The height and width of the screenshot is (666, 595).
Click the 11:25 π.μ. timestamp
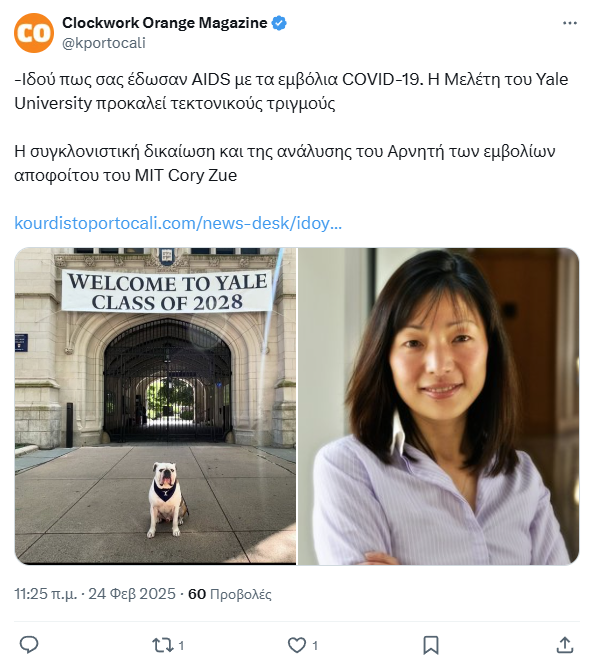click(x=45, y=594)
